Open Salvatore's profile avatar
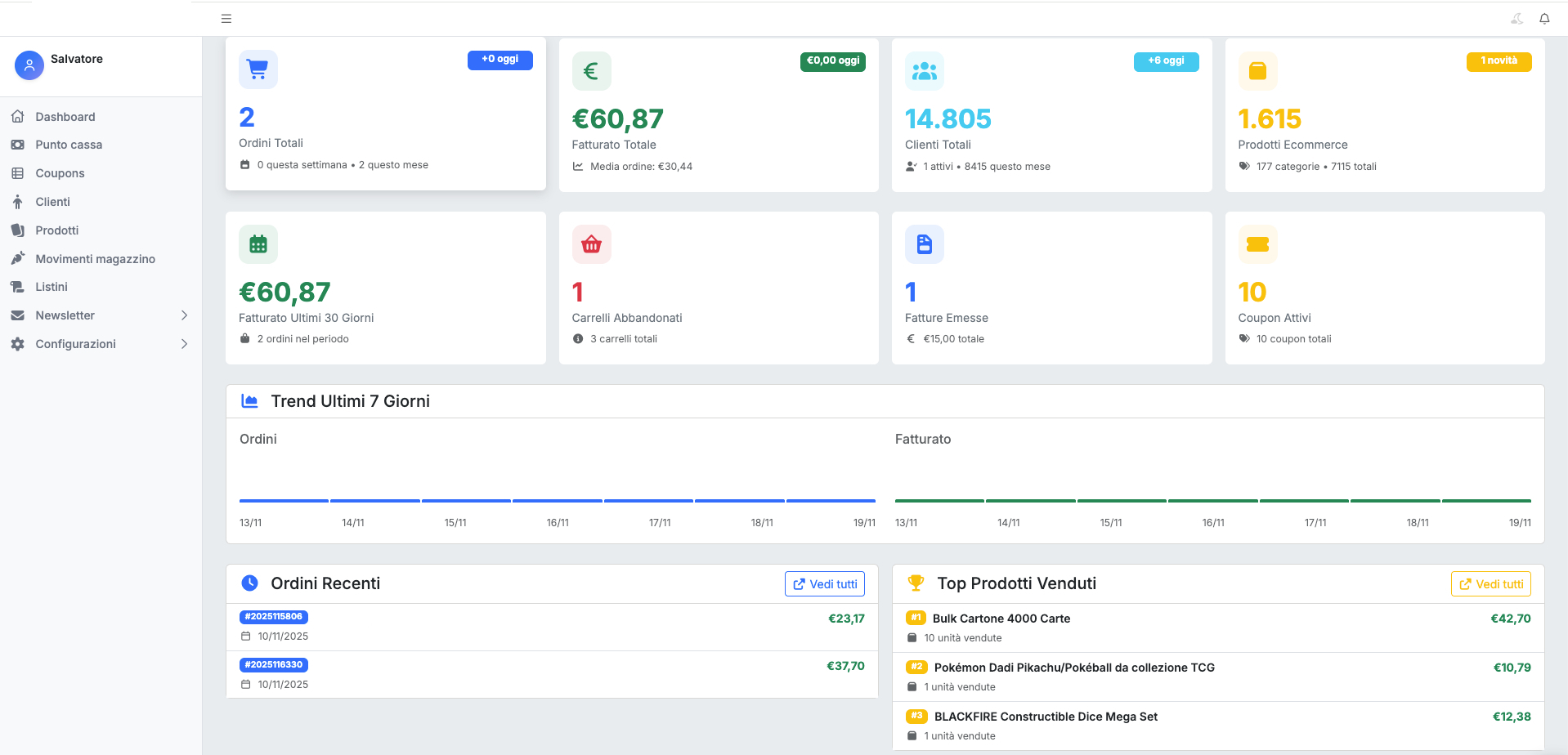The image size is (1568, 755). (29, 65)
